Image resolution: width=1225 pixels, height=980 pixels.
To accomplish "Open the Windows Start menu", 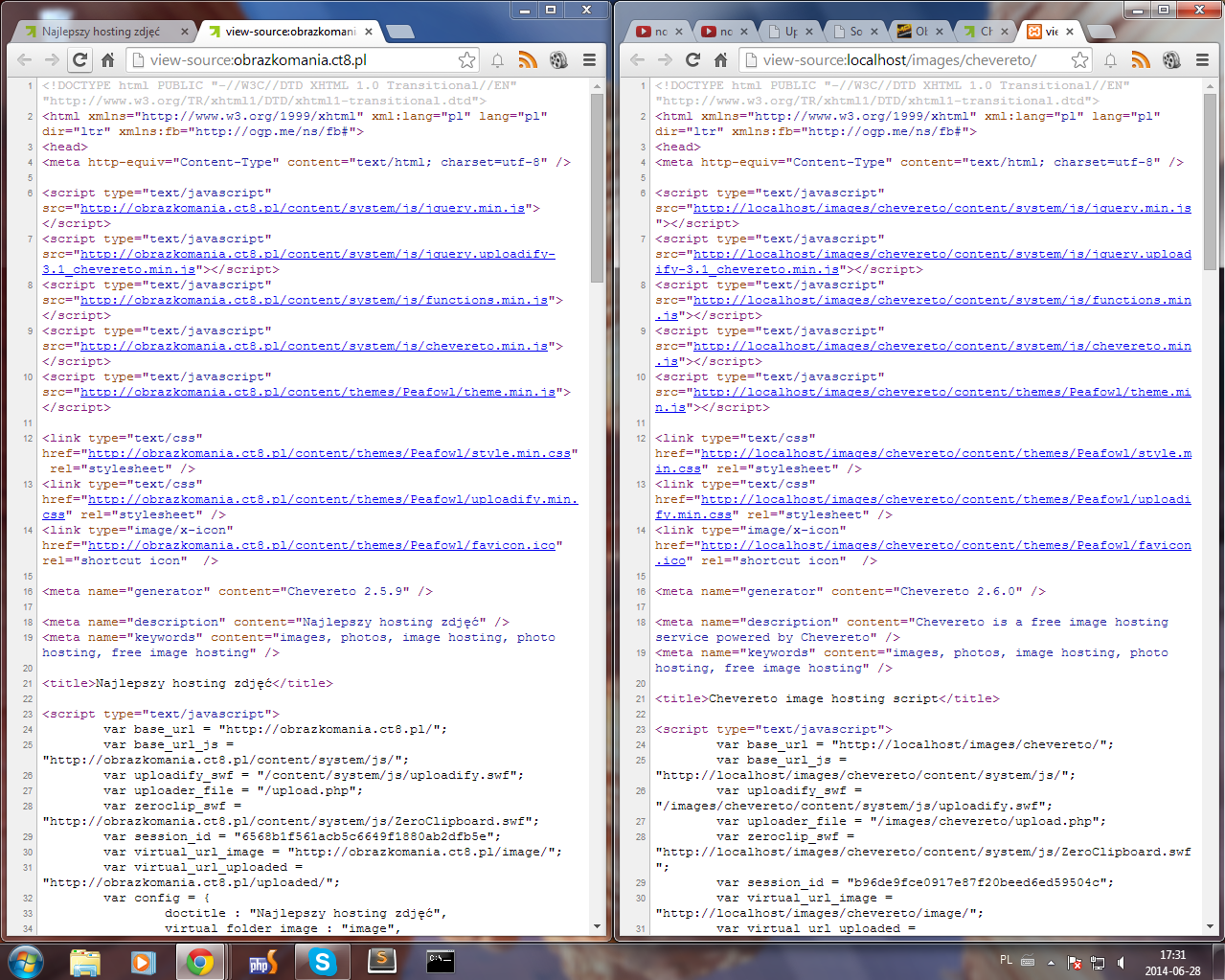I will 26,961.
